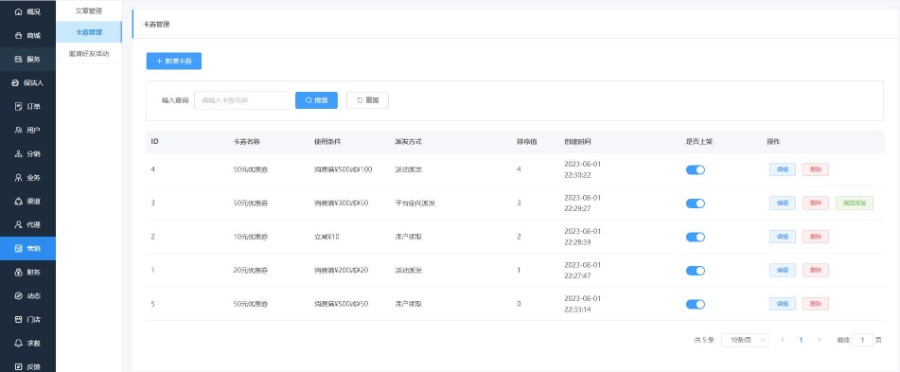Viewport: 900px width, 372px height.
Task: Toggle 是否上架 switch for ID 2 row
Action: pos(695,237)
